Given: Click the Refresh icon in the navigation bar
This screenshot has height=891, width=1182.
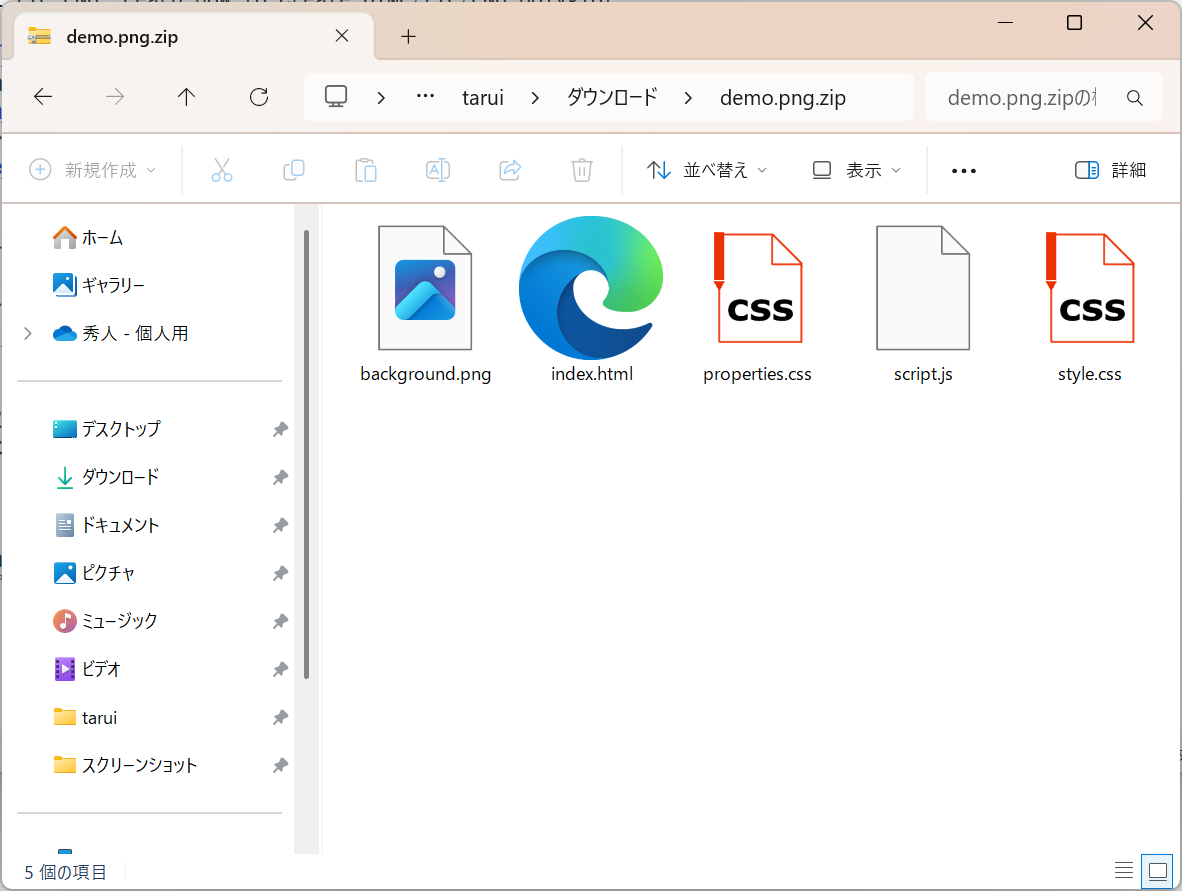Looking at the screenshot, I should [259, 96].
